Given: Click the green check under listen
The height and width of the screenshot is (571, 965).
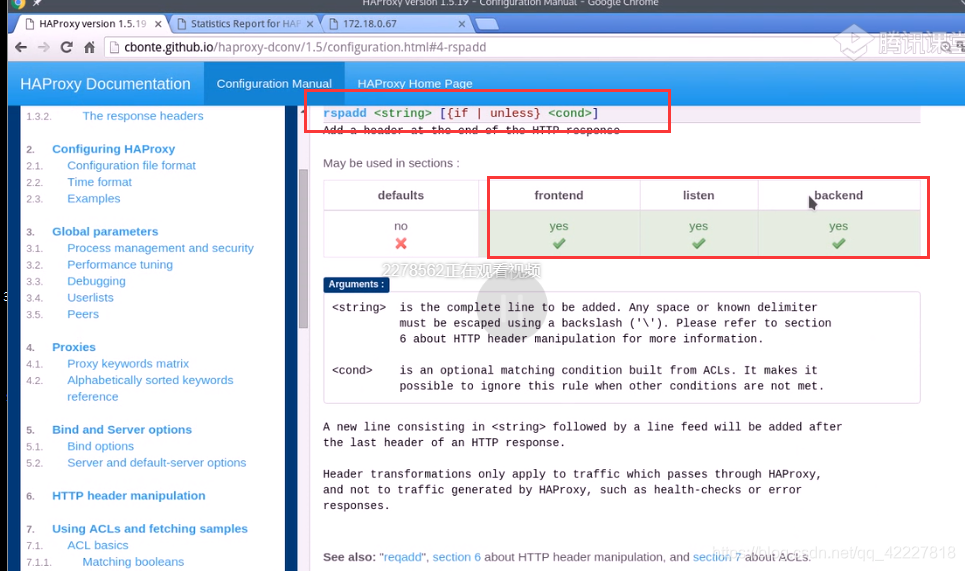Looking at the screenshot, I should [x=699, y=244].
